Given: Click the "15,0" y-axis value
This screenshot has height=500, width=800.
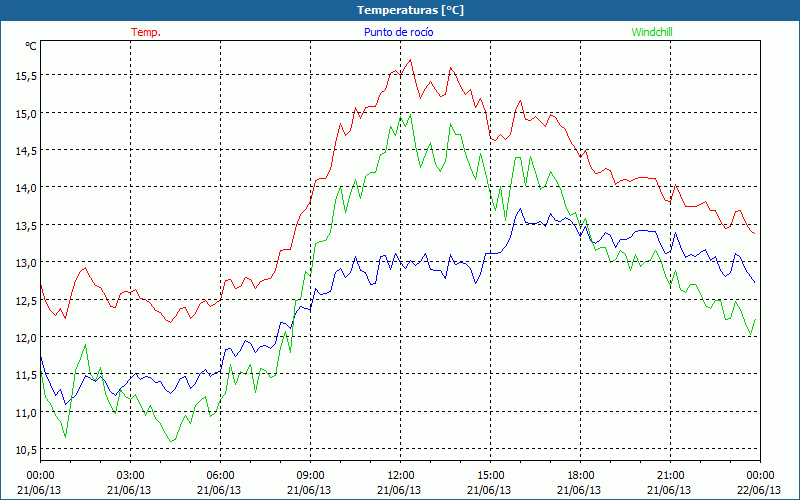Looking at the screenshot, I should (x=26, y=113).
